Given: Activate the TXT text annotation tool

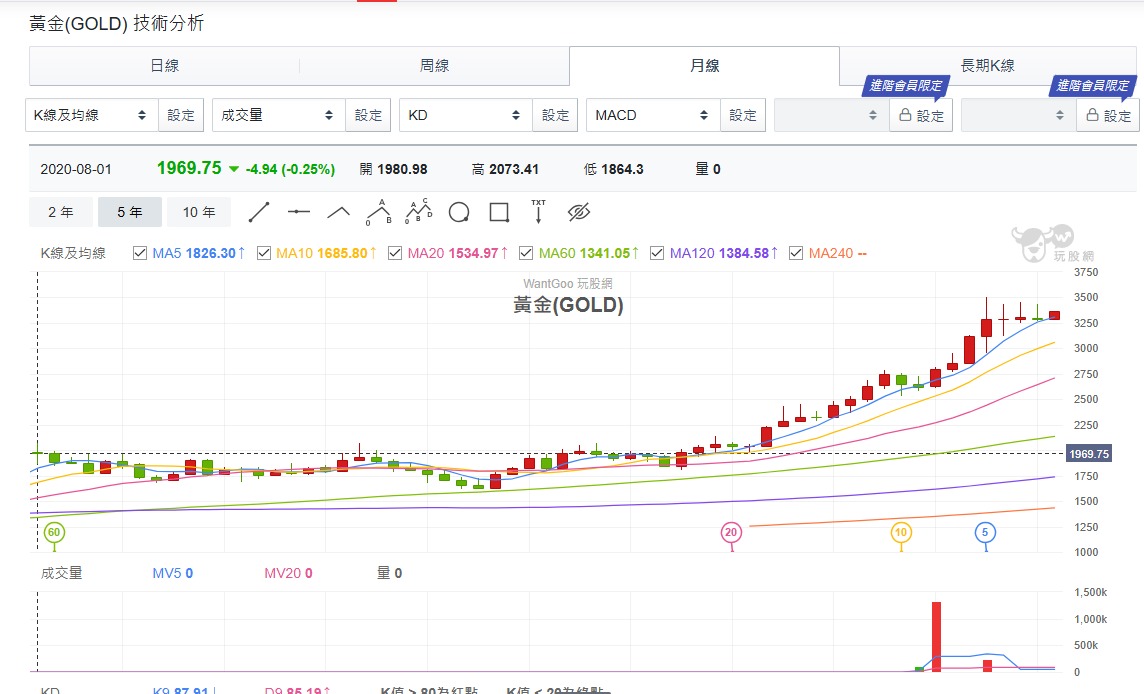Looking at the screenshot, I should pos(539,212).
